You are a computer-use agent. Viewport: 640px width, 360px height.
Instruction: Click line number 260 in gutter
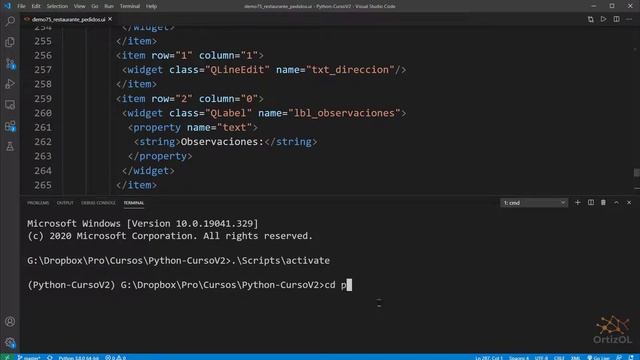click(x=43, y=113)
